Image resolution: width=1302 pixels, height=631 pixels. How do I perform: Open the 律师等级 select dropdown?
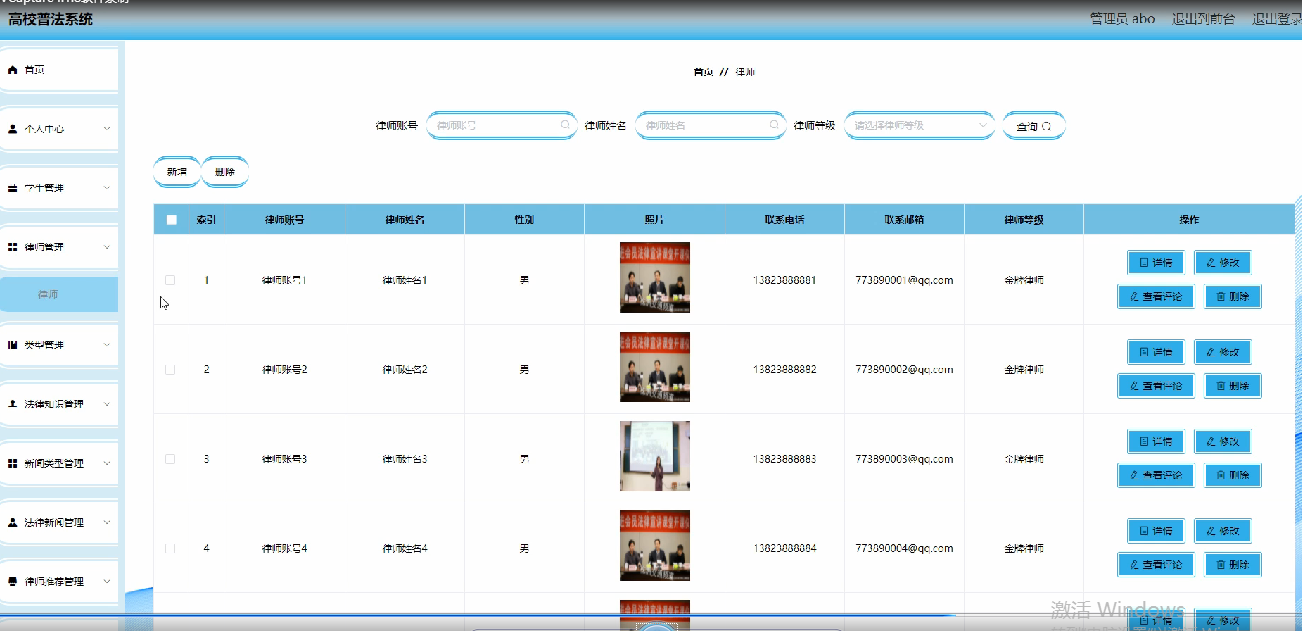pyautogui.click(x=919, y=126)
